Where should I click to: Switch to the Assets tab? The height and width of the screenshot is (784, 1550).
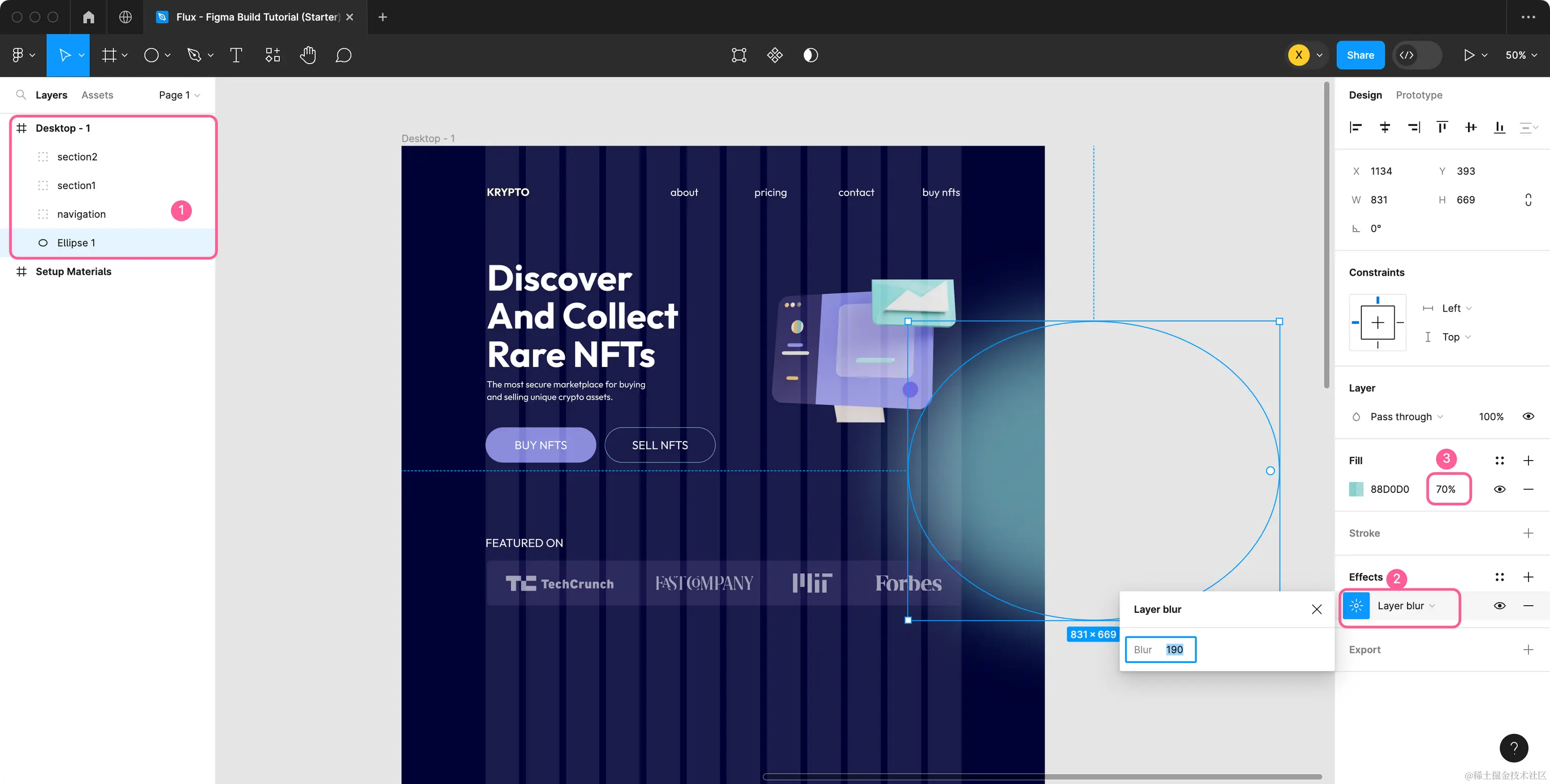[x=97, y=95]
